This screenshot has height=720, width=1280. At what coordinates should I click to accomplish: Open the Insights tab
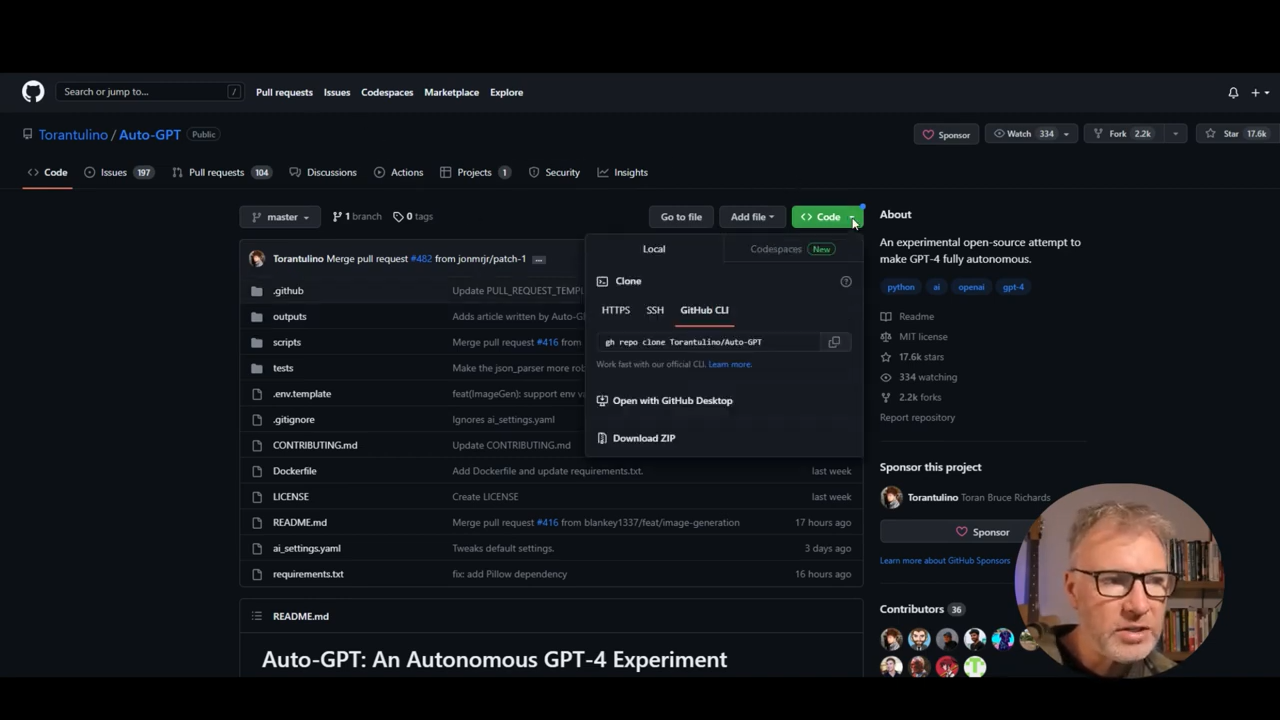622,172
